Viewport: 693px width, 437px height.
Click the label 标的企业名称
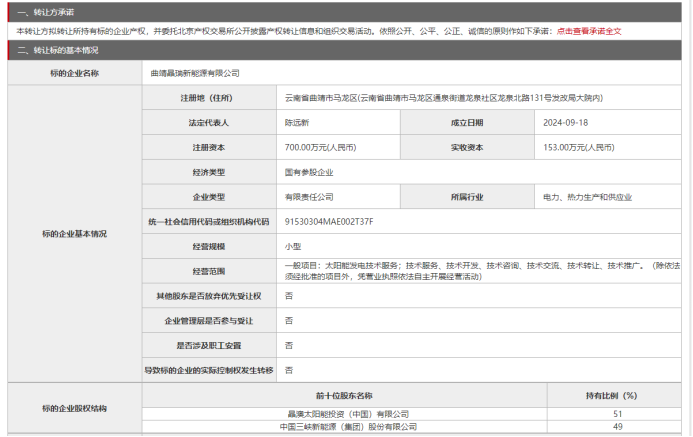75,73
